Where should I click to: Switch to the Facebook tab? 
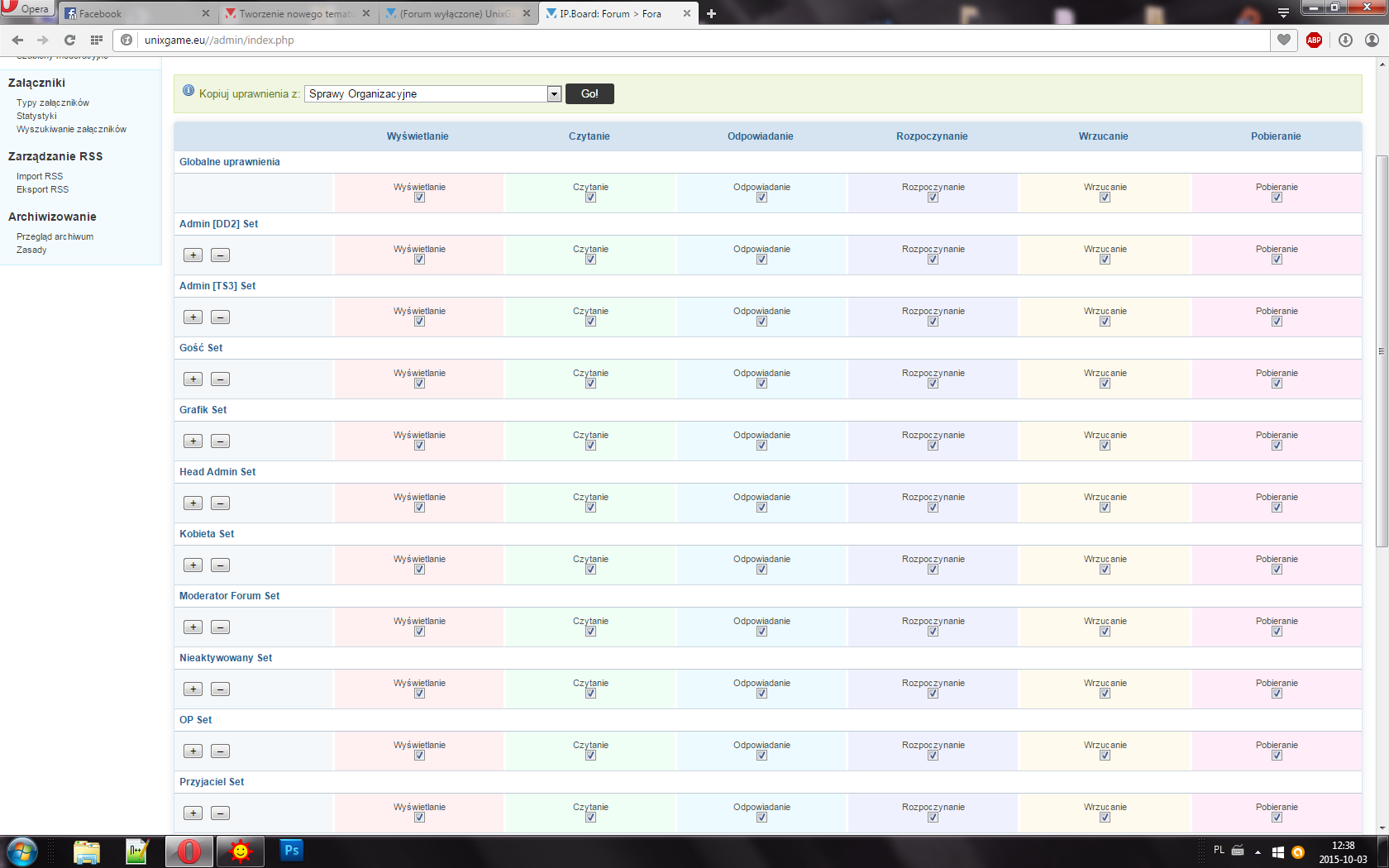(x=132, y=14)
